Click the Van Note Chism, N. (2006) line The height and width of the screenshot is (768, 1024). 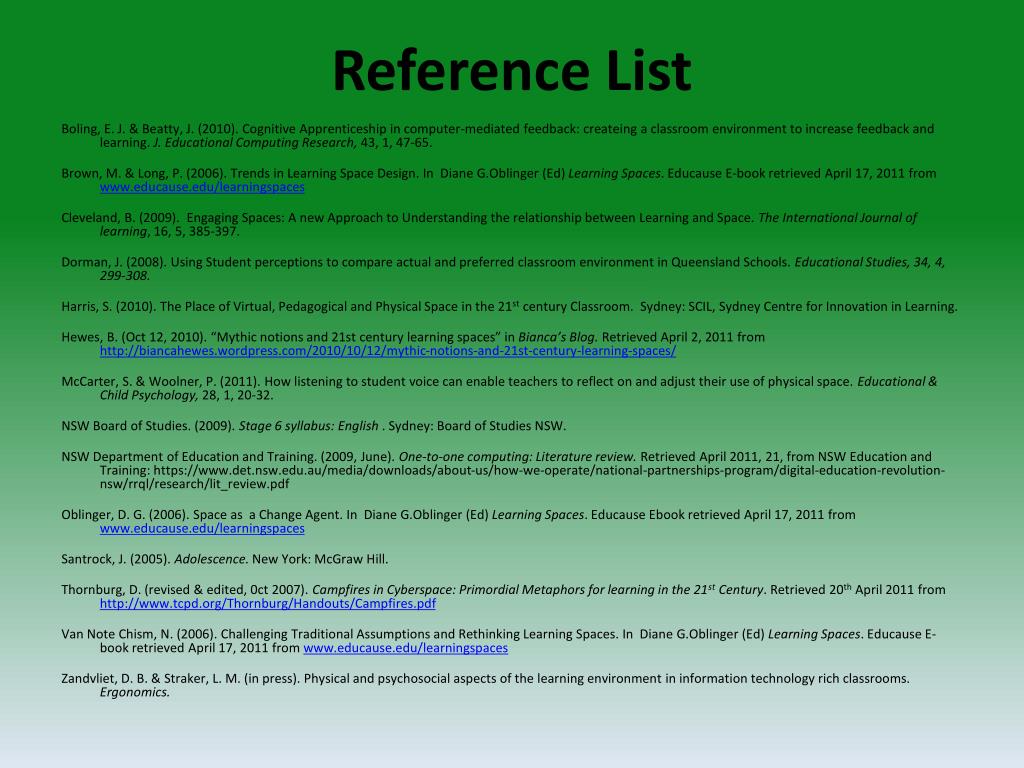(x=499, y=635)
